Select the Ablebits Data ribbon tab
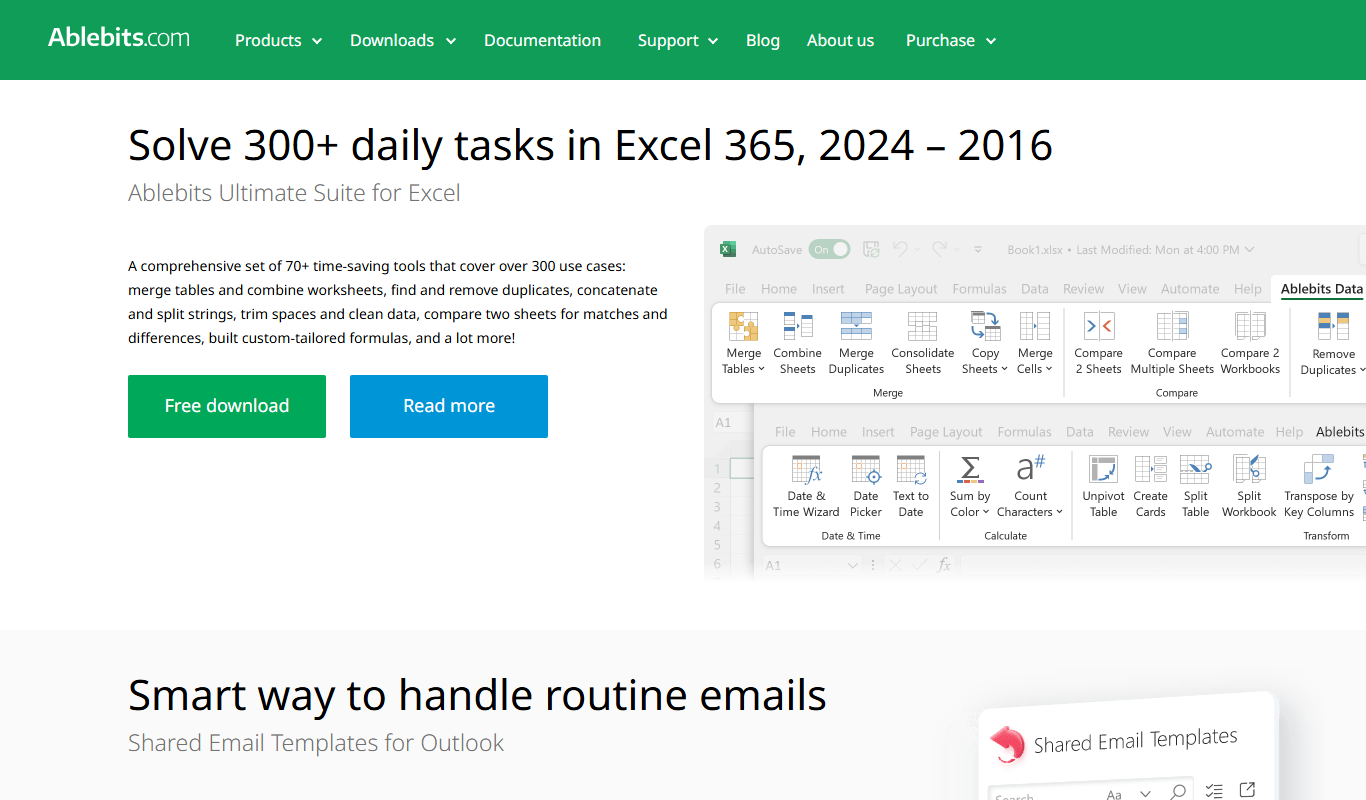This screenshot has height=800, width=1366. [1322, 289]
